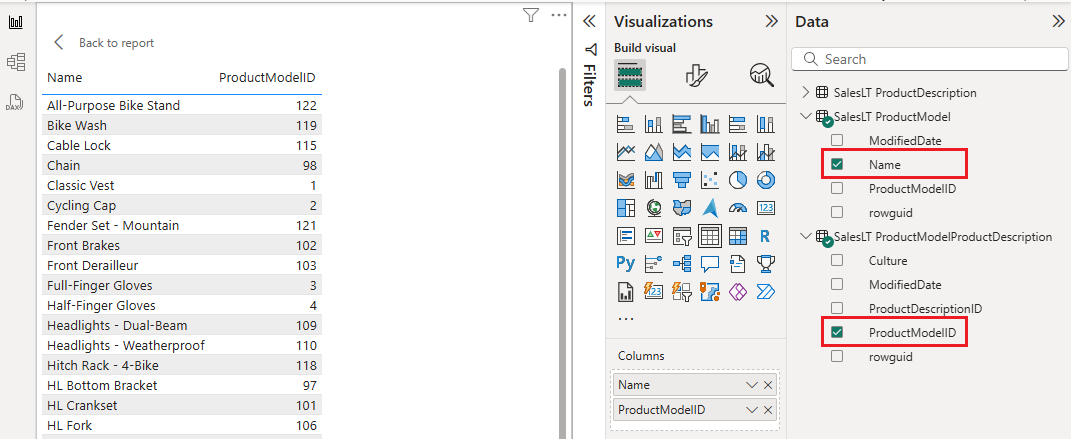Image resolution: width=1071 pixels, height=439 pixels.
Task: Expand the Filters pane
Action: pos(589,21)
